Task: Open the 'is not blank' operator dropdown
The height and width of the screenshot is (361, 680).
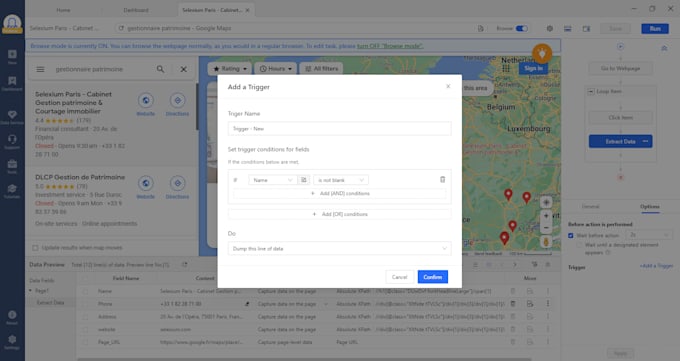Action: (341, 180)
